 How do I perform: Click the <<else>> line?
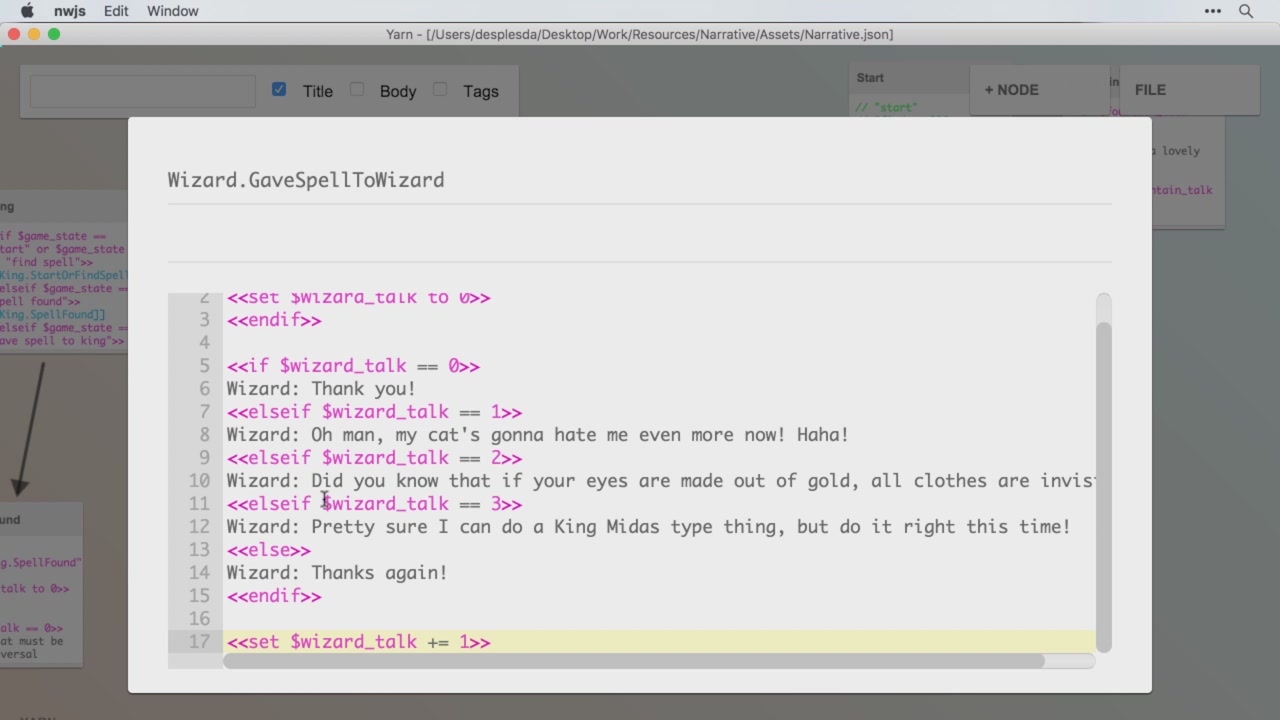(269, 550)
